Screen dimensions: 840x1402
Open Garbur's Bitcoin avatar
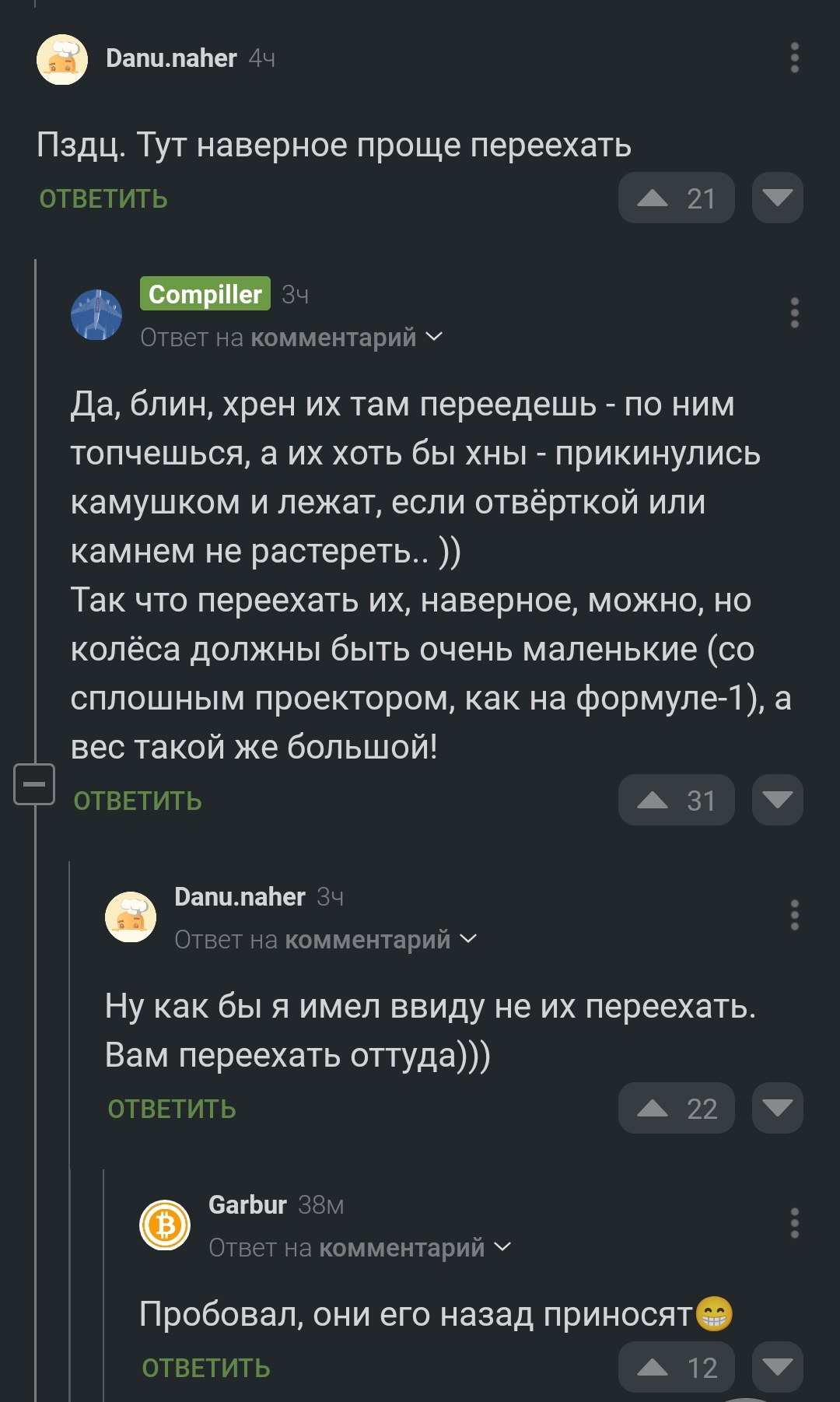click(165, 1225)
